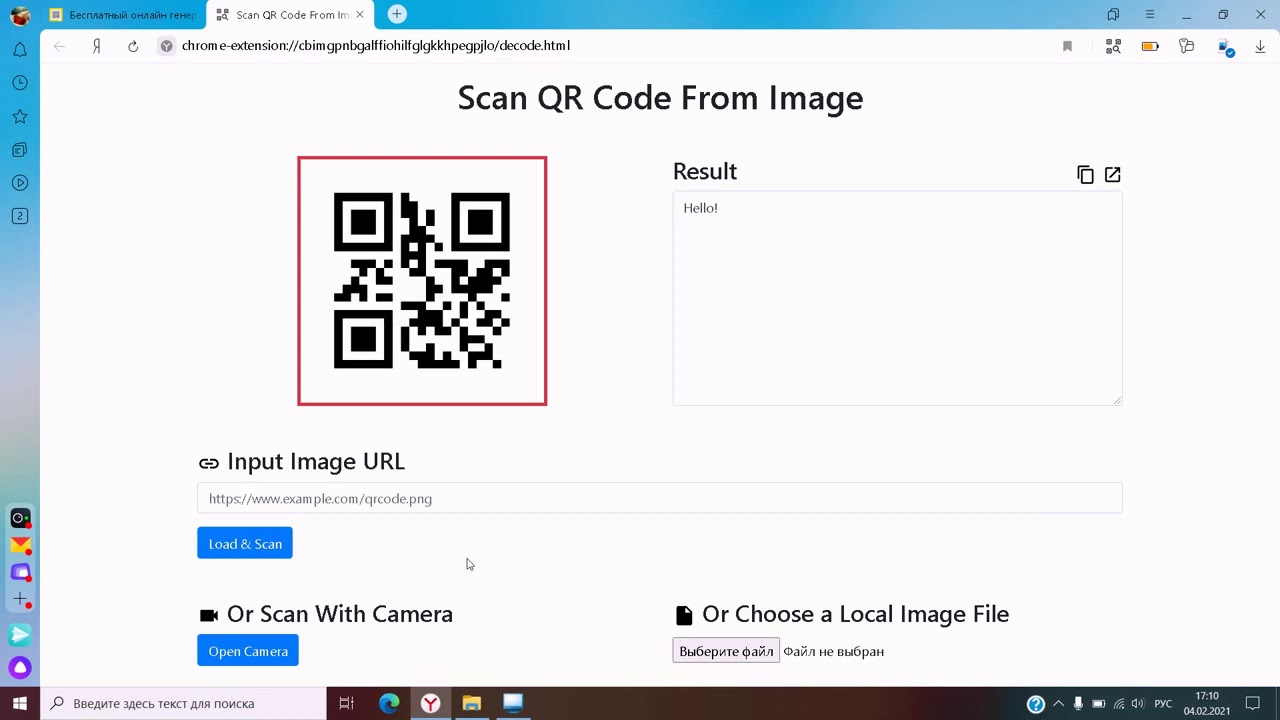
Task: Open the Windows Start menu
Action: click(20, 704)
